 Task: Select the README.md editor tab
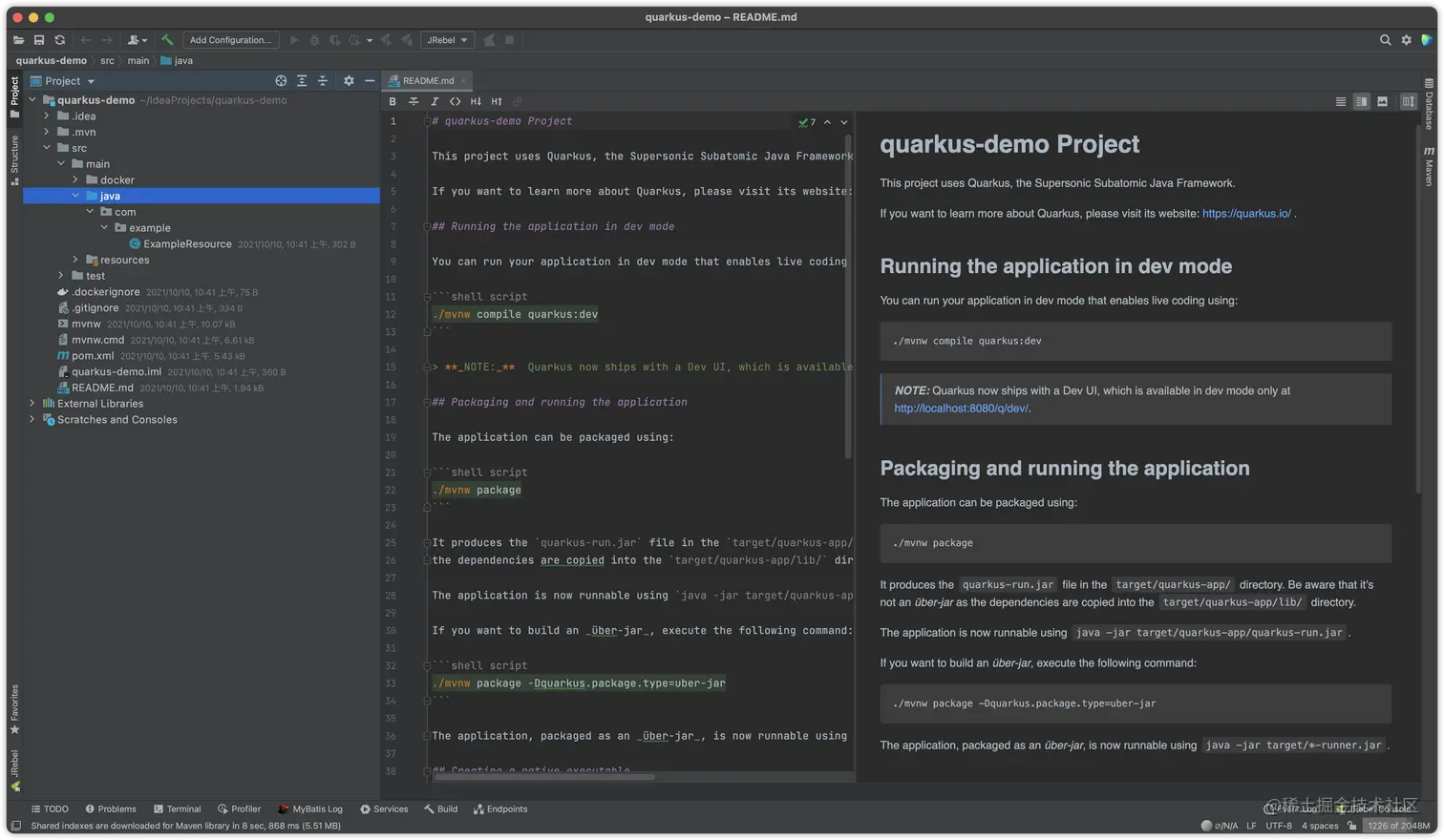(x=428, y=81)
